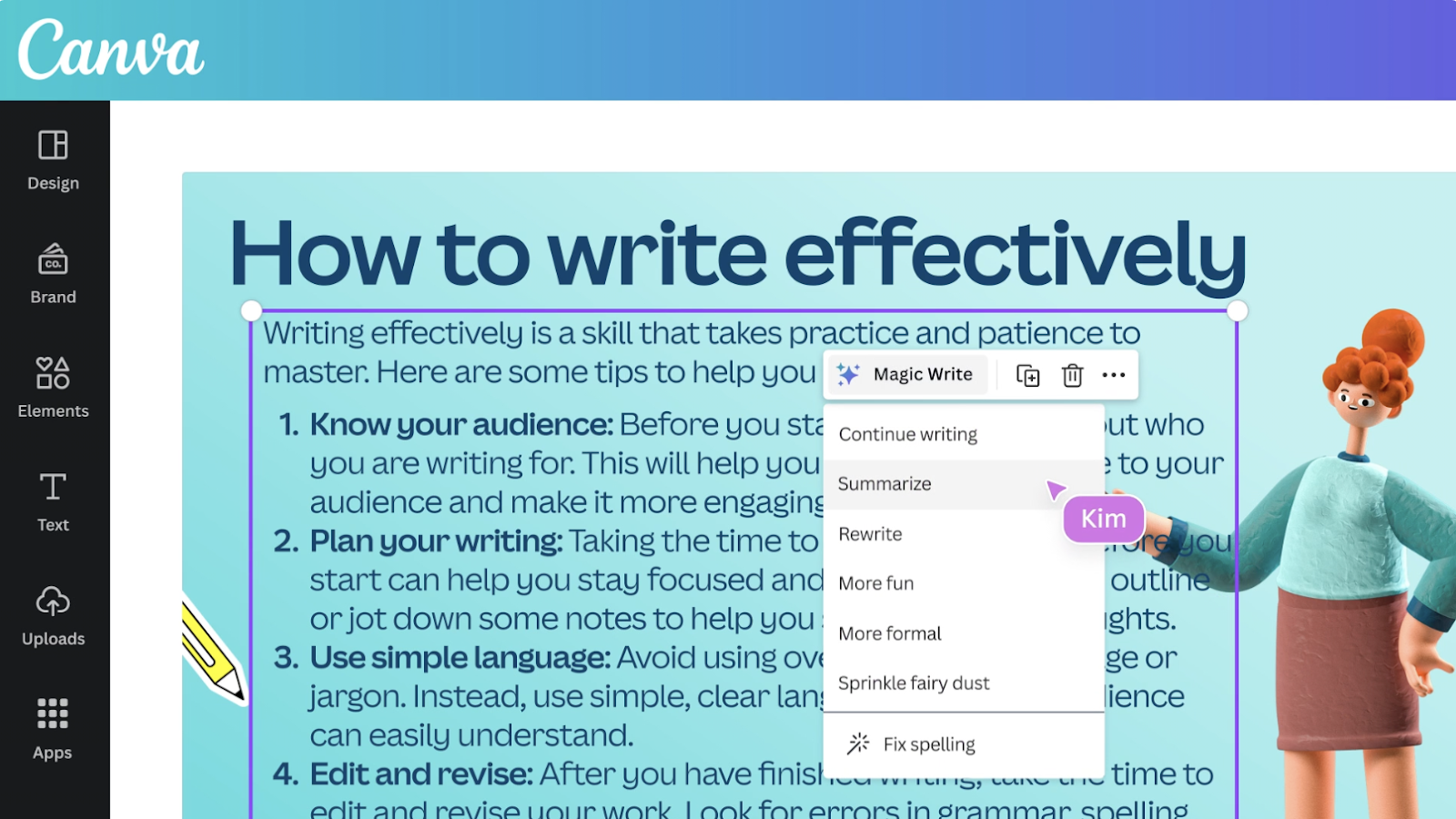Open the Brand kit panel

[x=53, y=274]
